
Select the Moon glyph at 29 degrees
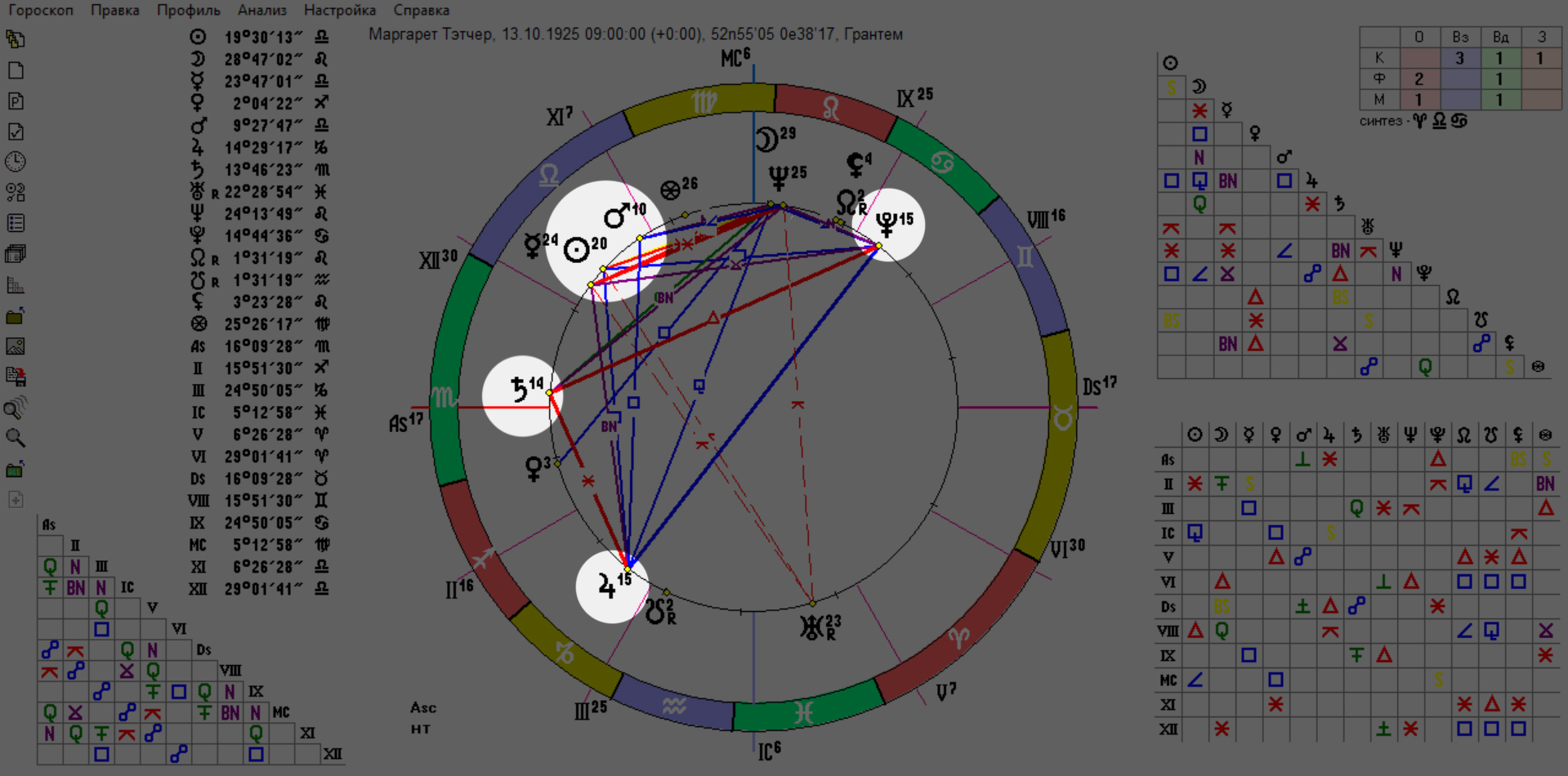pyautogui.click(x=766, y=140)
